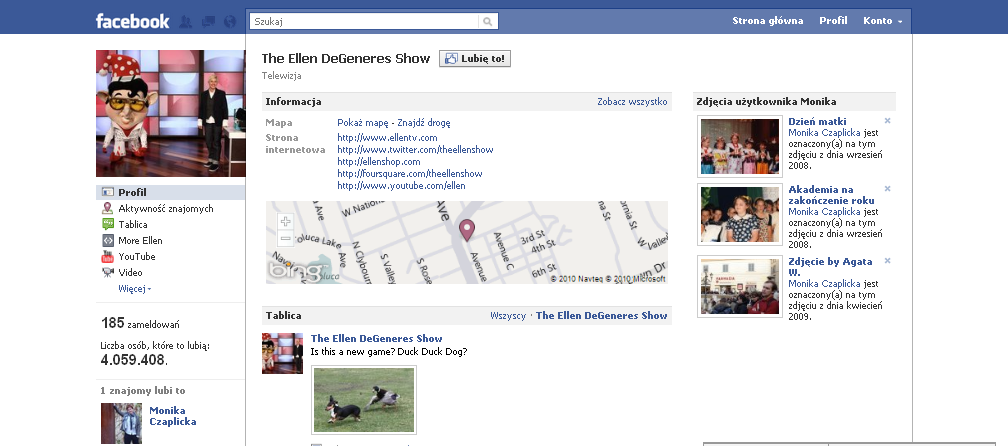Dismiss the Akademia na zakończenie roku photo

[887, 189]
